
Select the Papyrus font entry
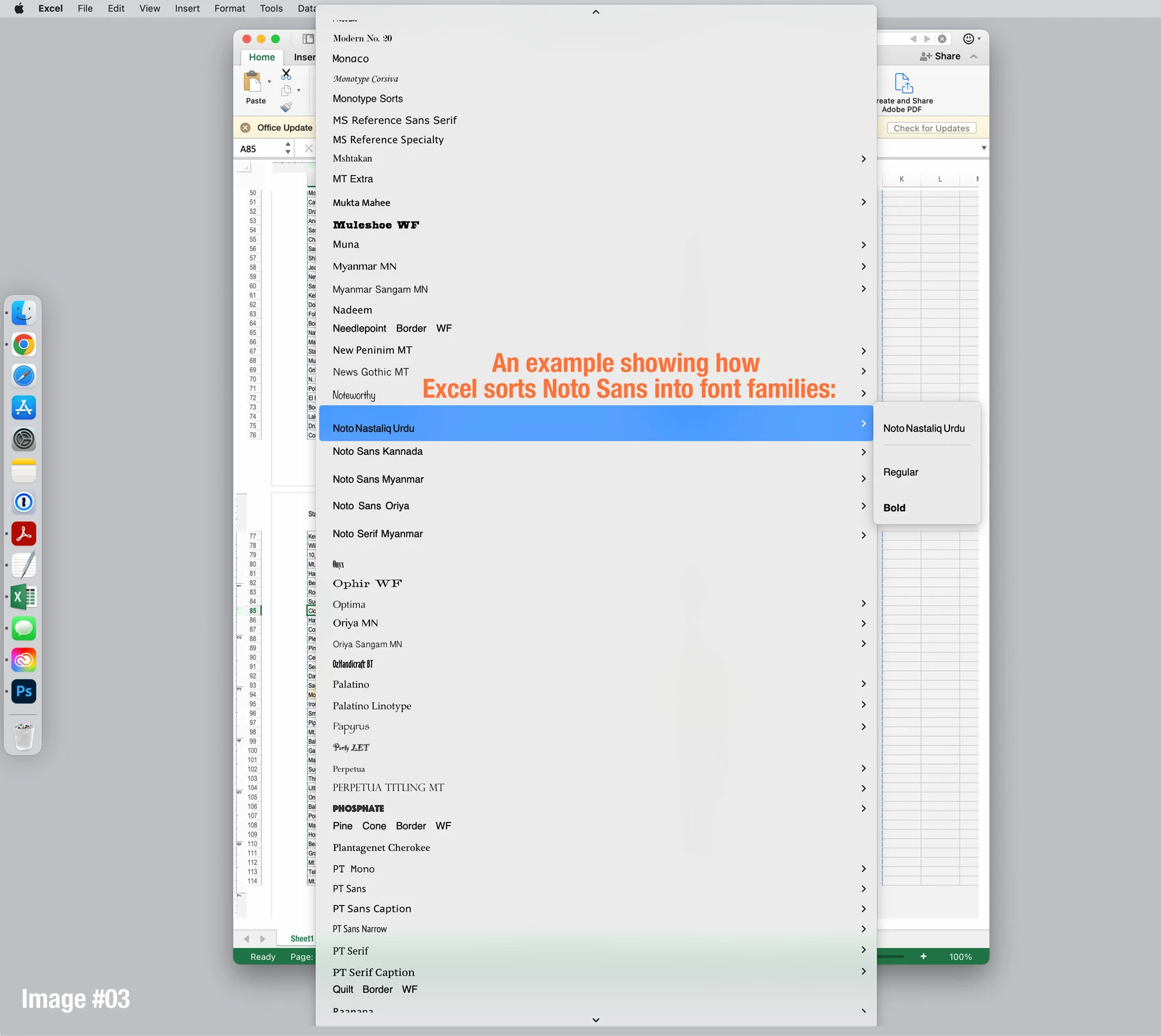coord(596,726)
